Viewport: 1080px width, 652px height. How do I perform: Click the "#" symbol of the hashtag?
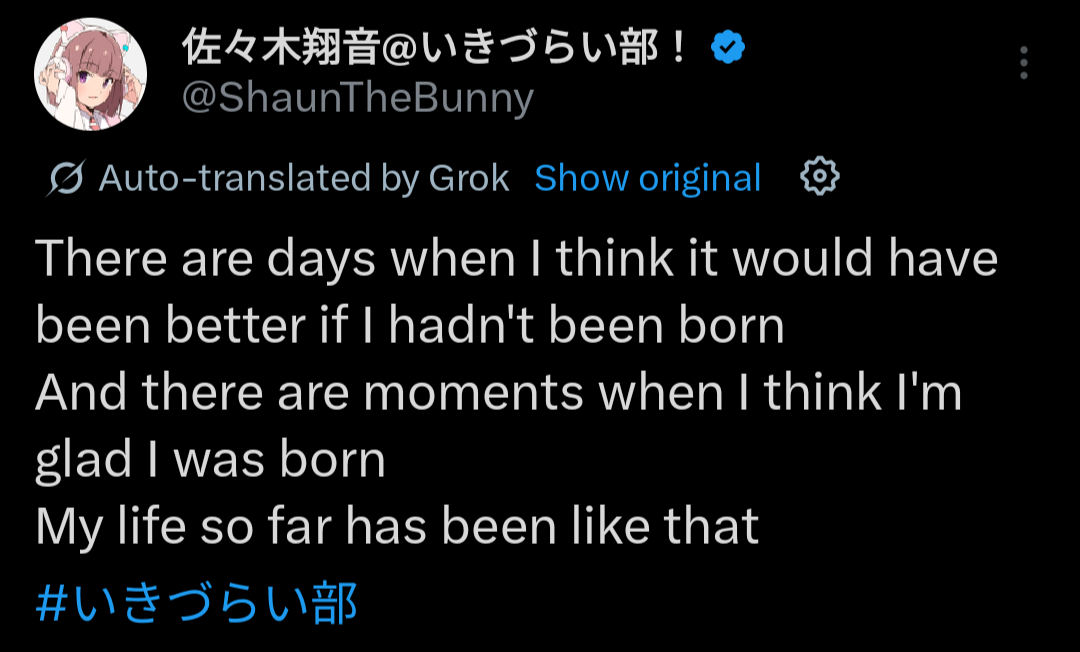pos(51,603)
